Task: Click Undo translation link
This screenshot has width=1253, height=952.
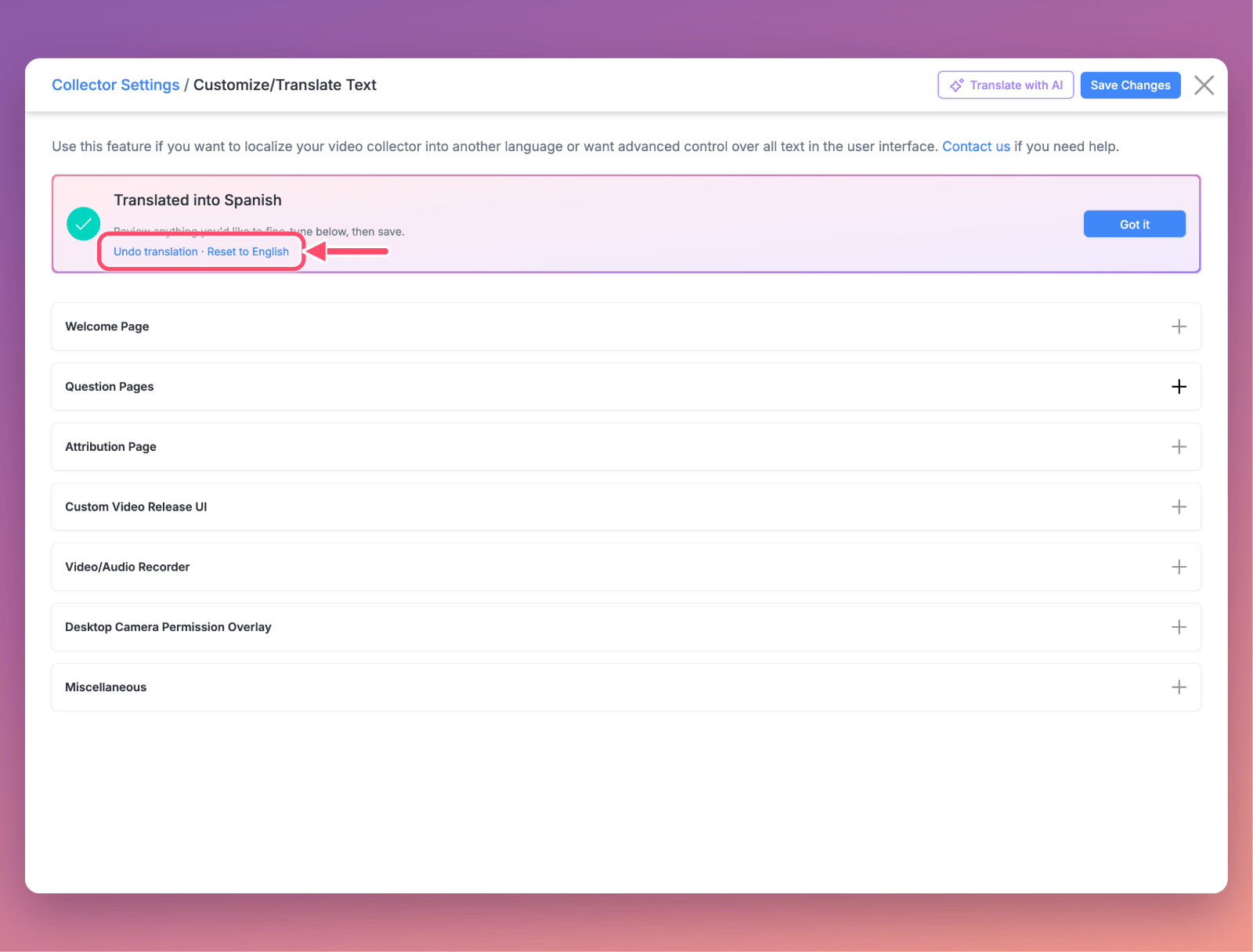Action: tap(156, 251)
